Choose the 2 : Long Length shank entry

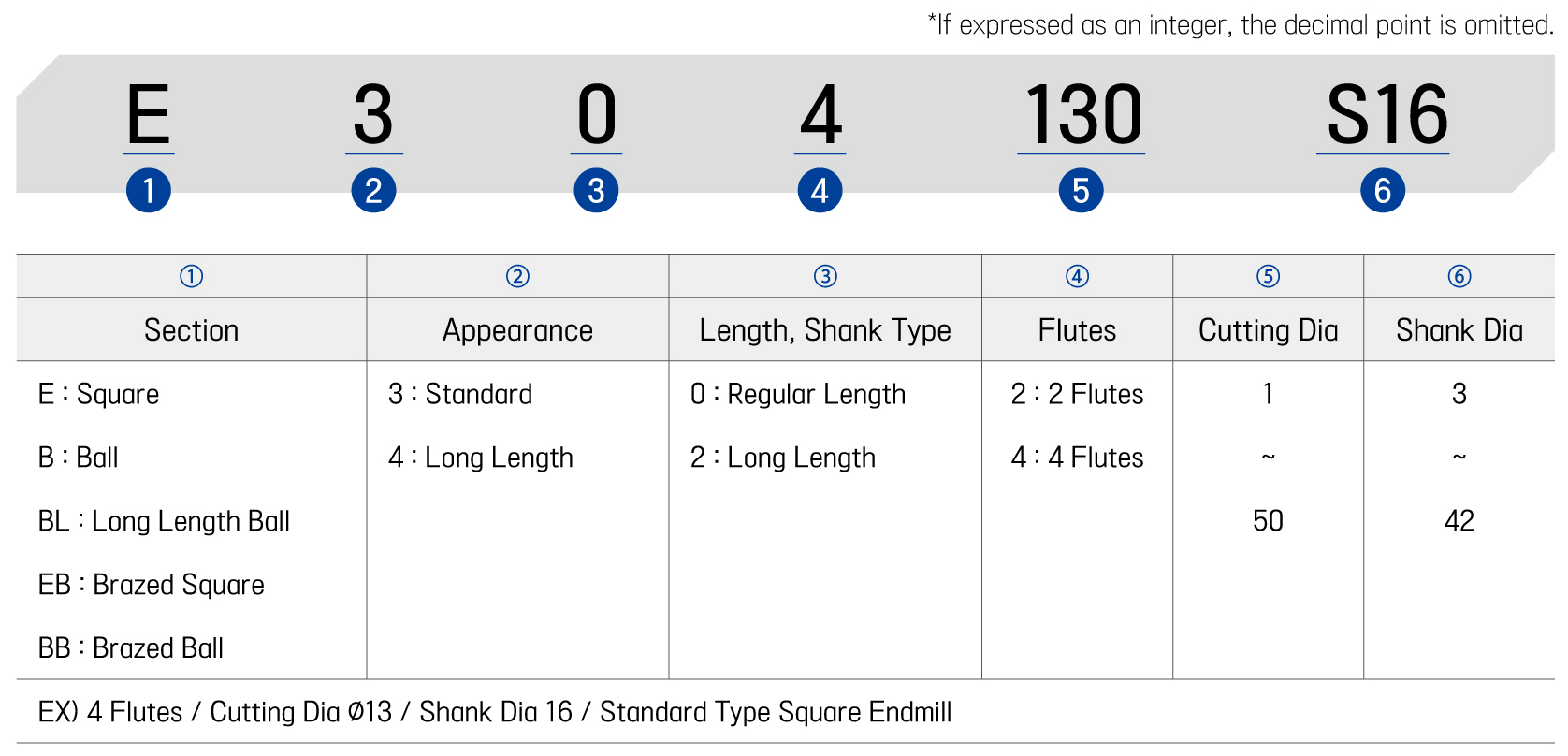pyautogui.click(x=783, y=458)
